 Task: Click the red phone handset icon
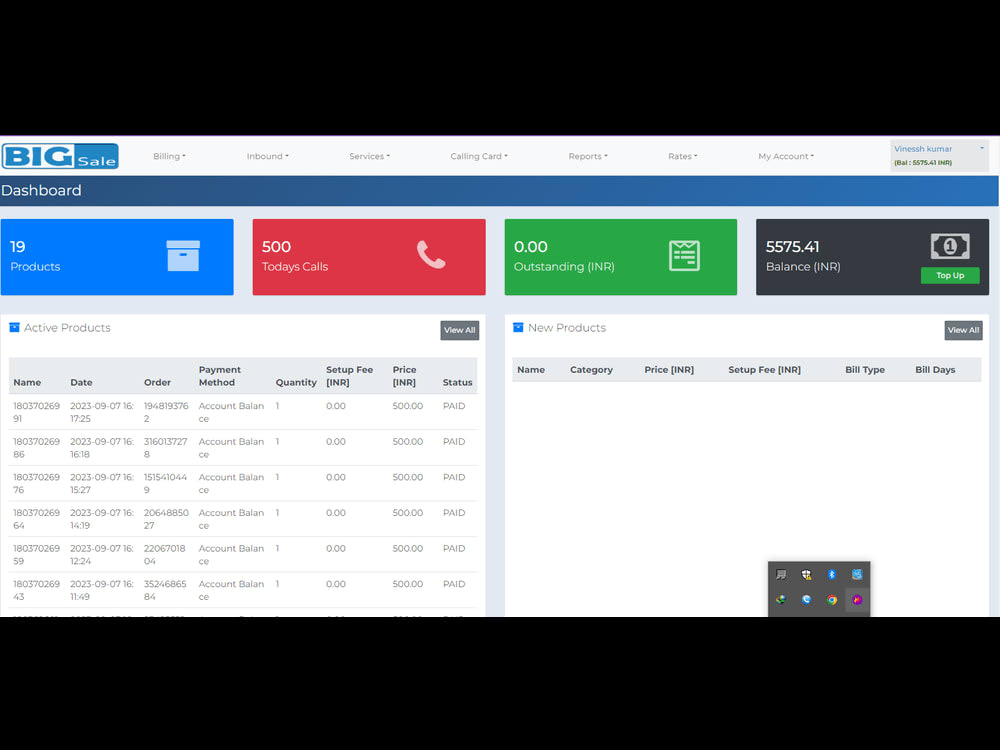[431, 254]
